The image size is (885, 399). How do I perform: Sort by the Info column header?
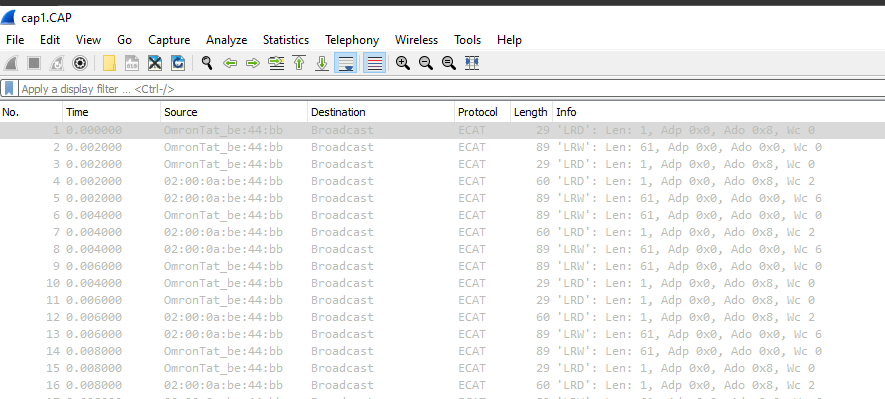pyautogui.click(x=718, y=112)
